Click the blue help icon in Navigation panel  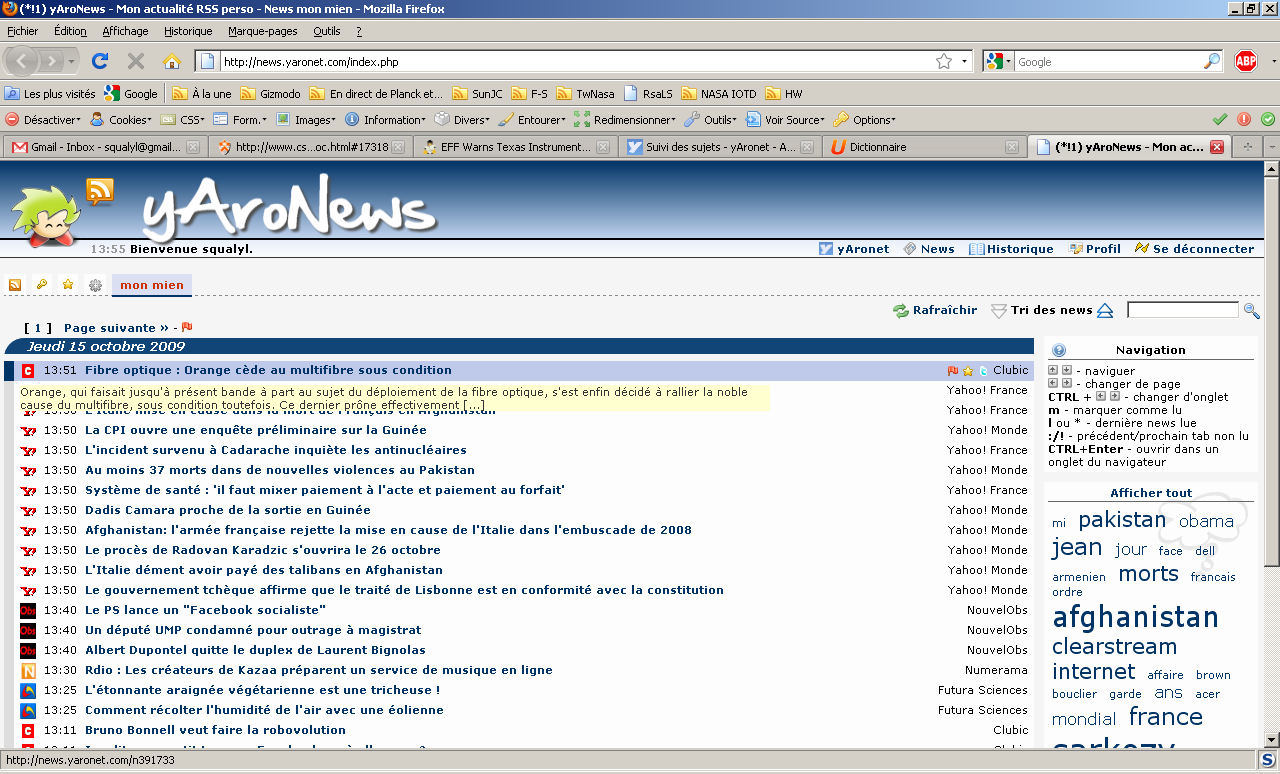[1059, 350]
